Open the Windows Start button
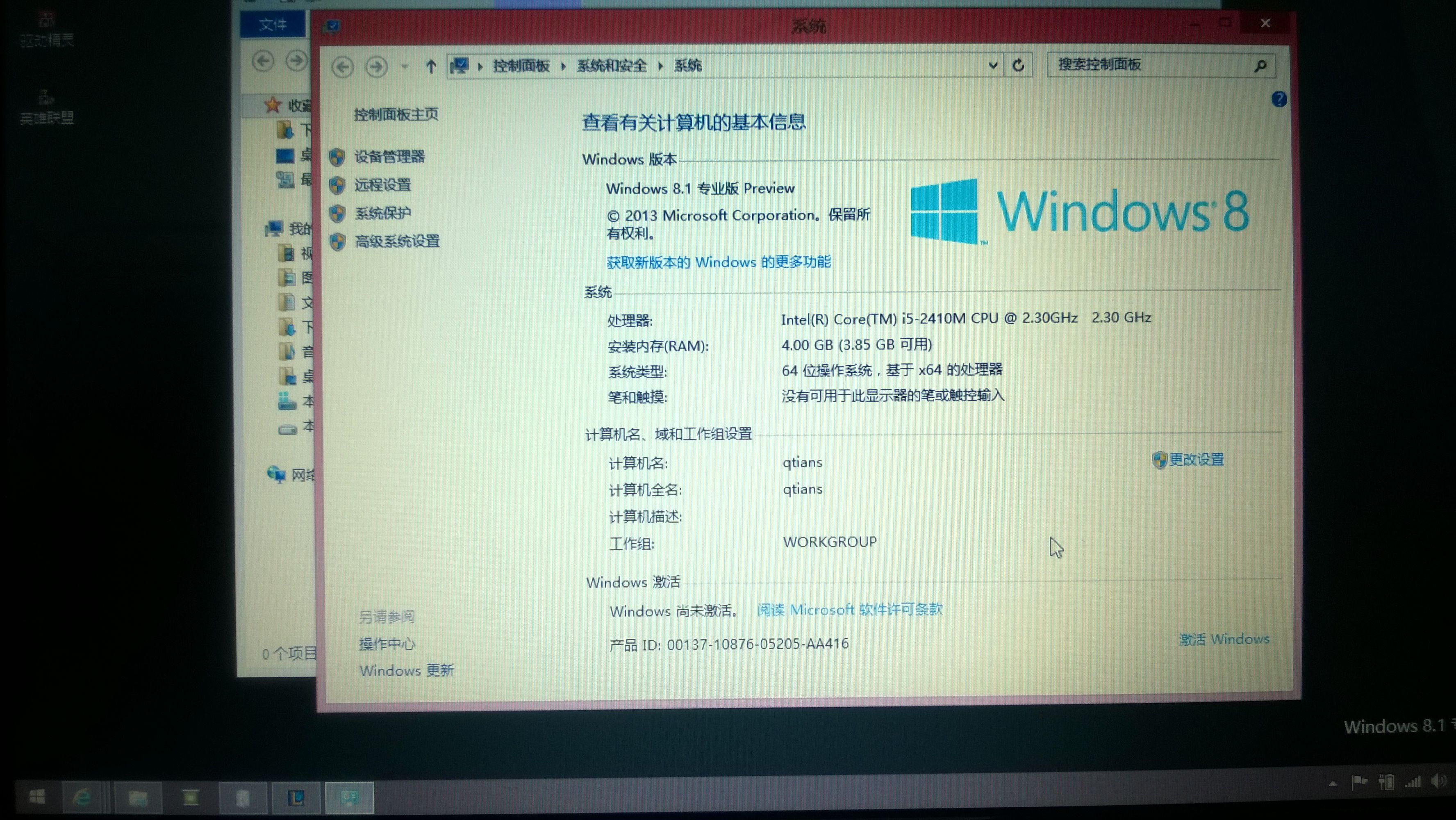 tap(37, 797)
